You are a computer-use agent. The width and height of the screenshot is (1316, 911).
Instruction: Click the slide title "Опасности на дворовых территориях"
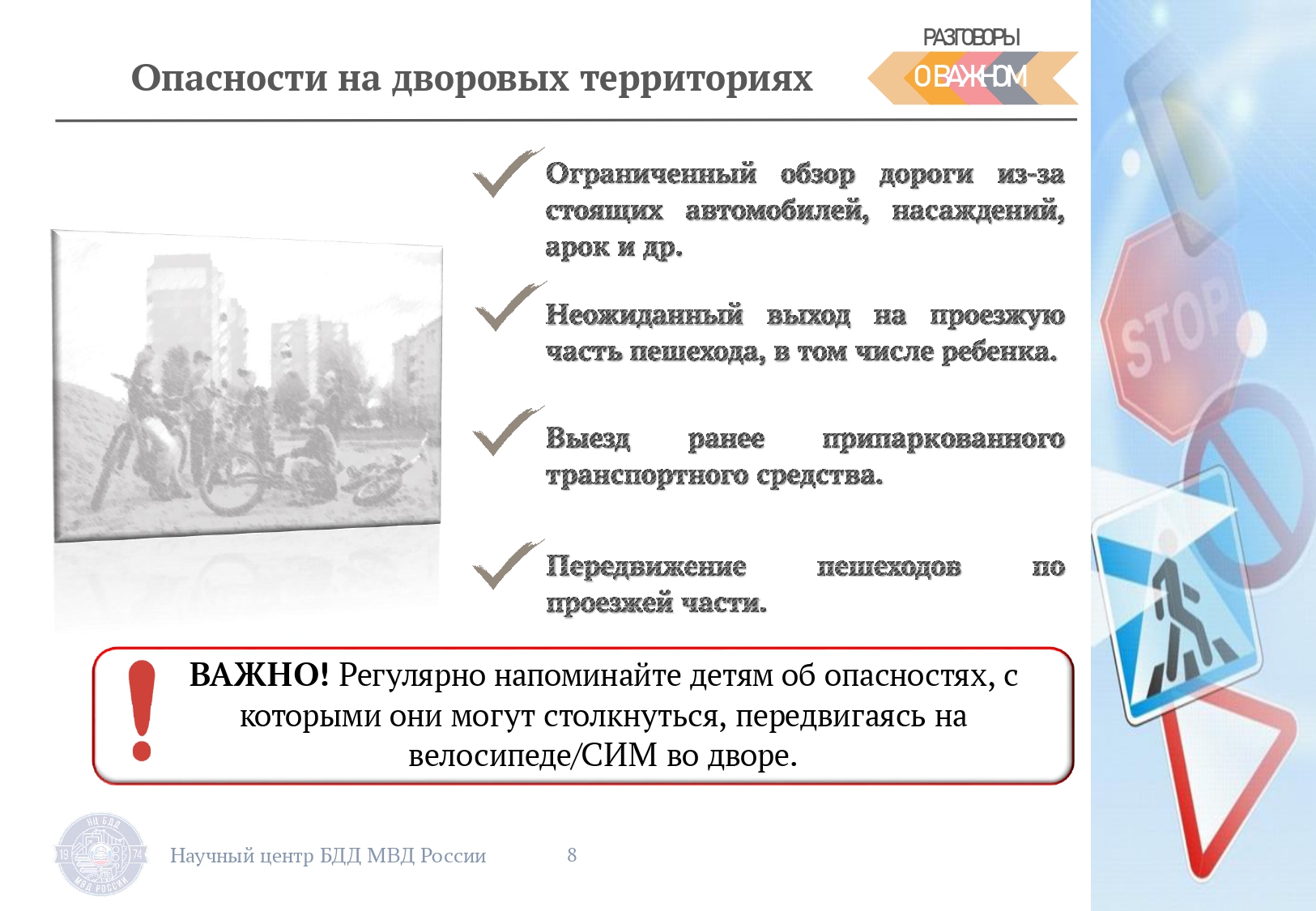click(x=471, y=79)
